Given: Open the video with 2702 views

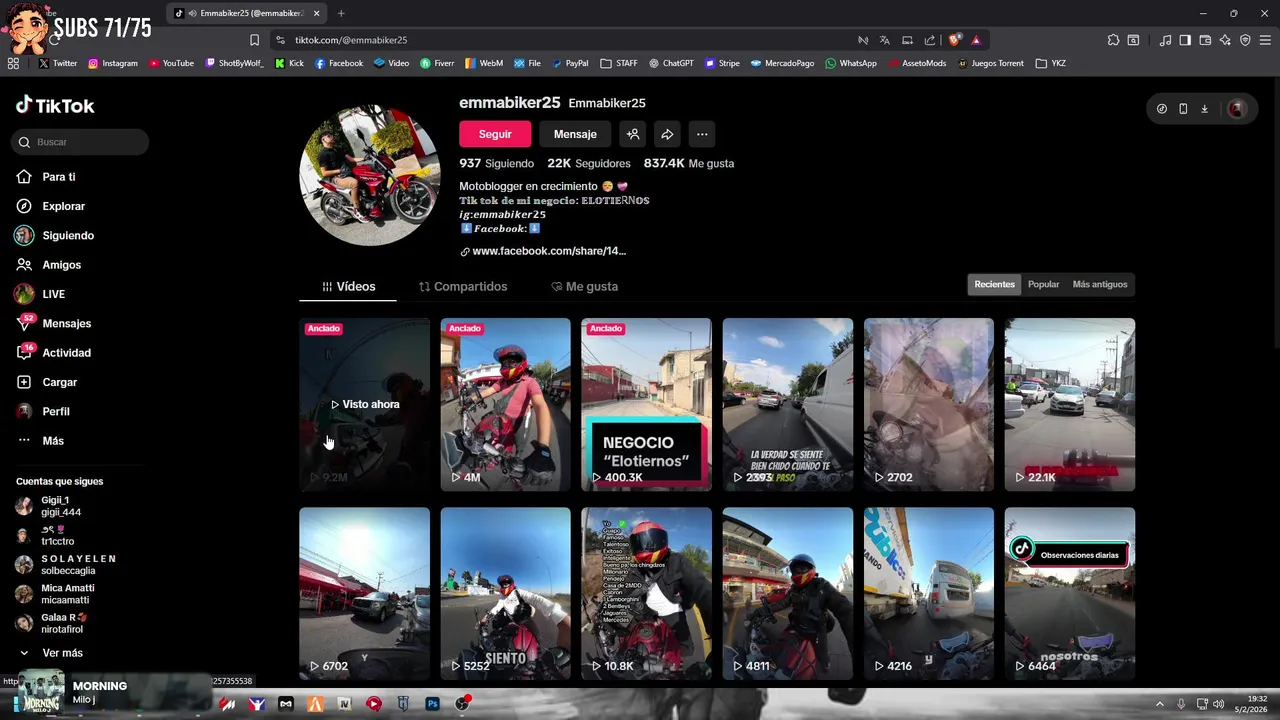Looking at the screenshot, I should point(928,404).
